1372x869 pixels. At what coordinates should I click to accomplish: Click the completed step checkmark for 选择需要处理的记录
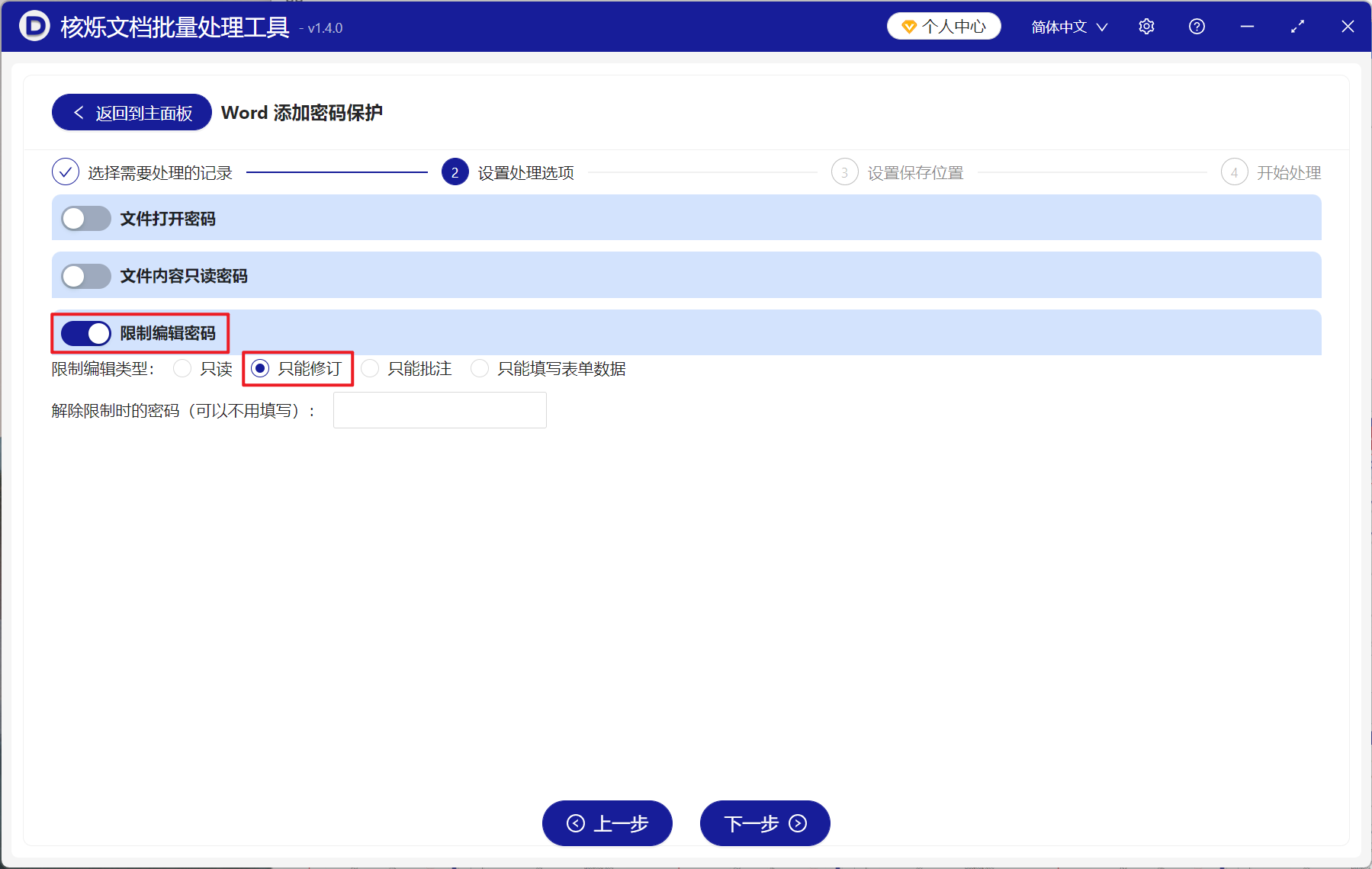point(66,172)
